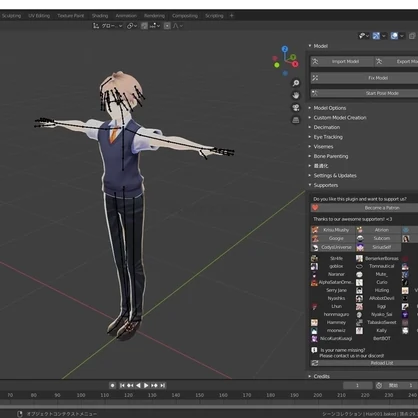Viewport: 418px width, 418px height.
Task: Open overlays options dropdown arrow
Action: click(402, 36)
